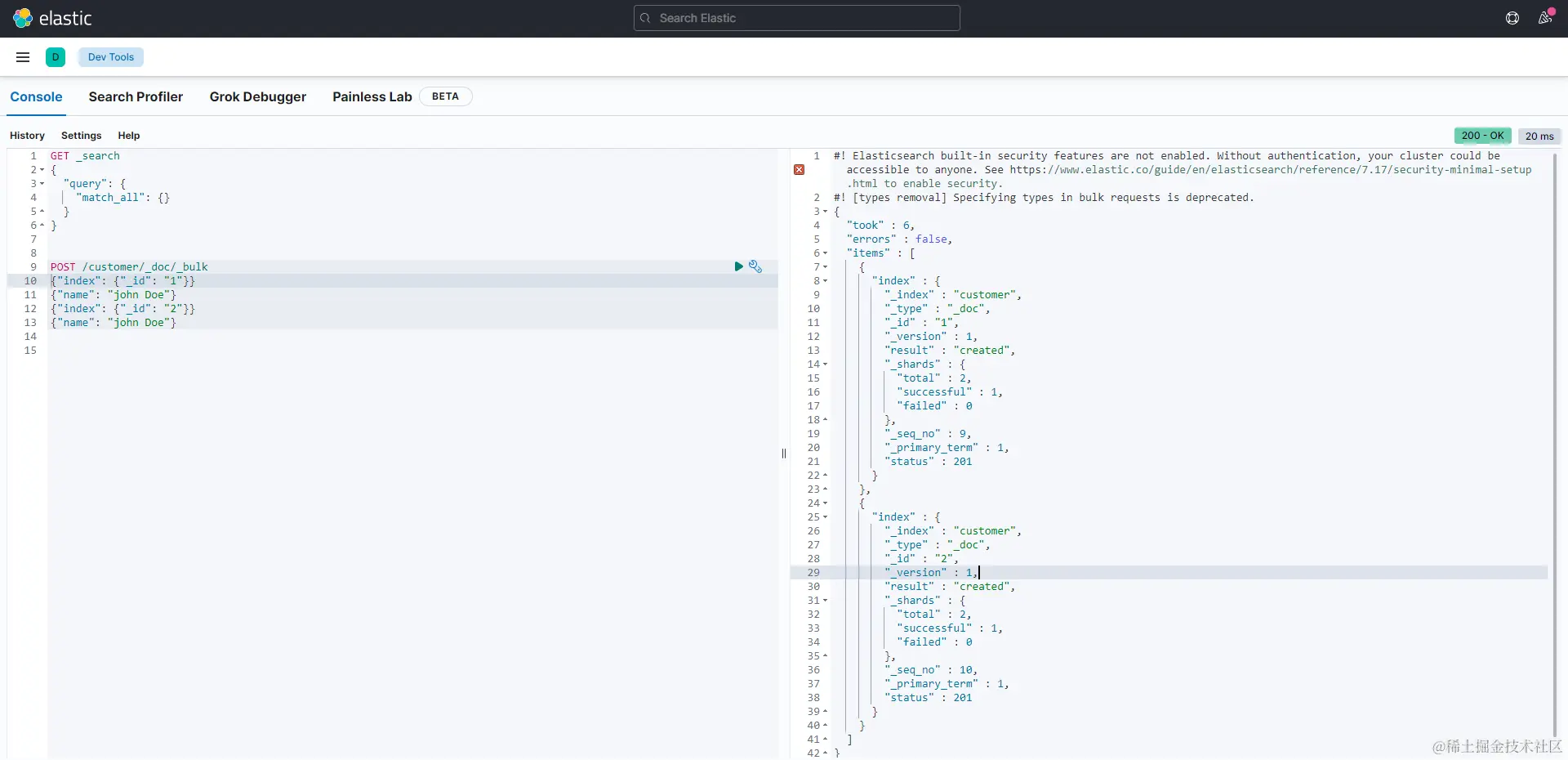Collapse second "index" object at response line 25
Screen dimensions: 1568x760
825,517
